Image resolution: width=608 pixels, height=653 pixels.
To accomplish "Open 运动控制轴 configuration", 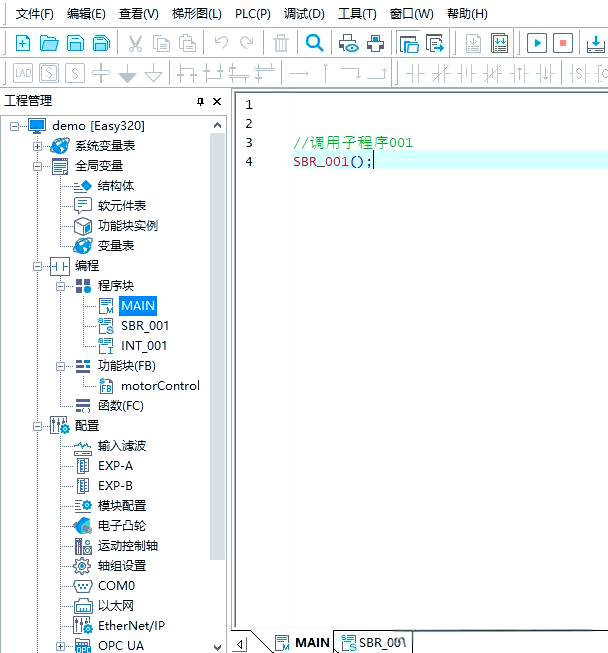I will [127, 546].
